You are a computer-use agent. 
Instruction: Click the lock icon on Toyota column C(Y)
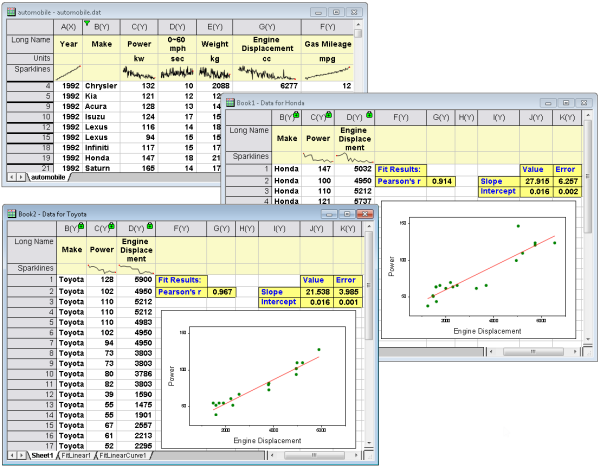pos(112,226)
